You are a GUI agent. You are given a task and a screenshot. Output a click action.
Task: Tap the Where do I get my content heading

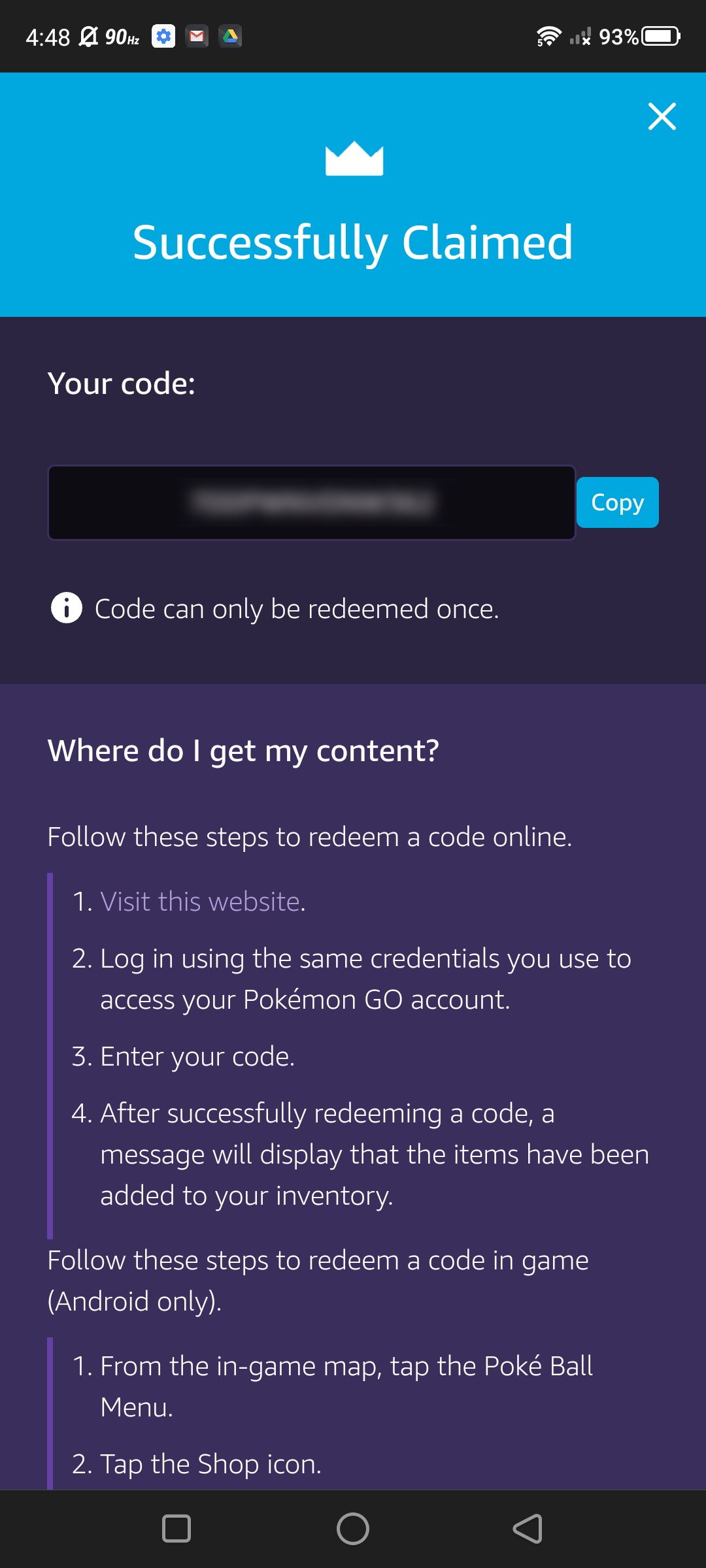point(243,751)
